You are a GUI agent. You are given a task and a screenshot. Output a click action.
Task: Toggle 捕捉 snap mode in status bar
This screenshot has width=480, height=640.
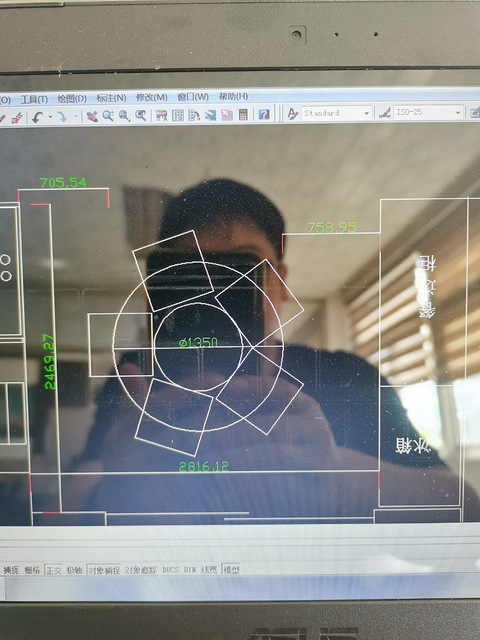11,570
